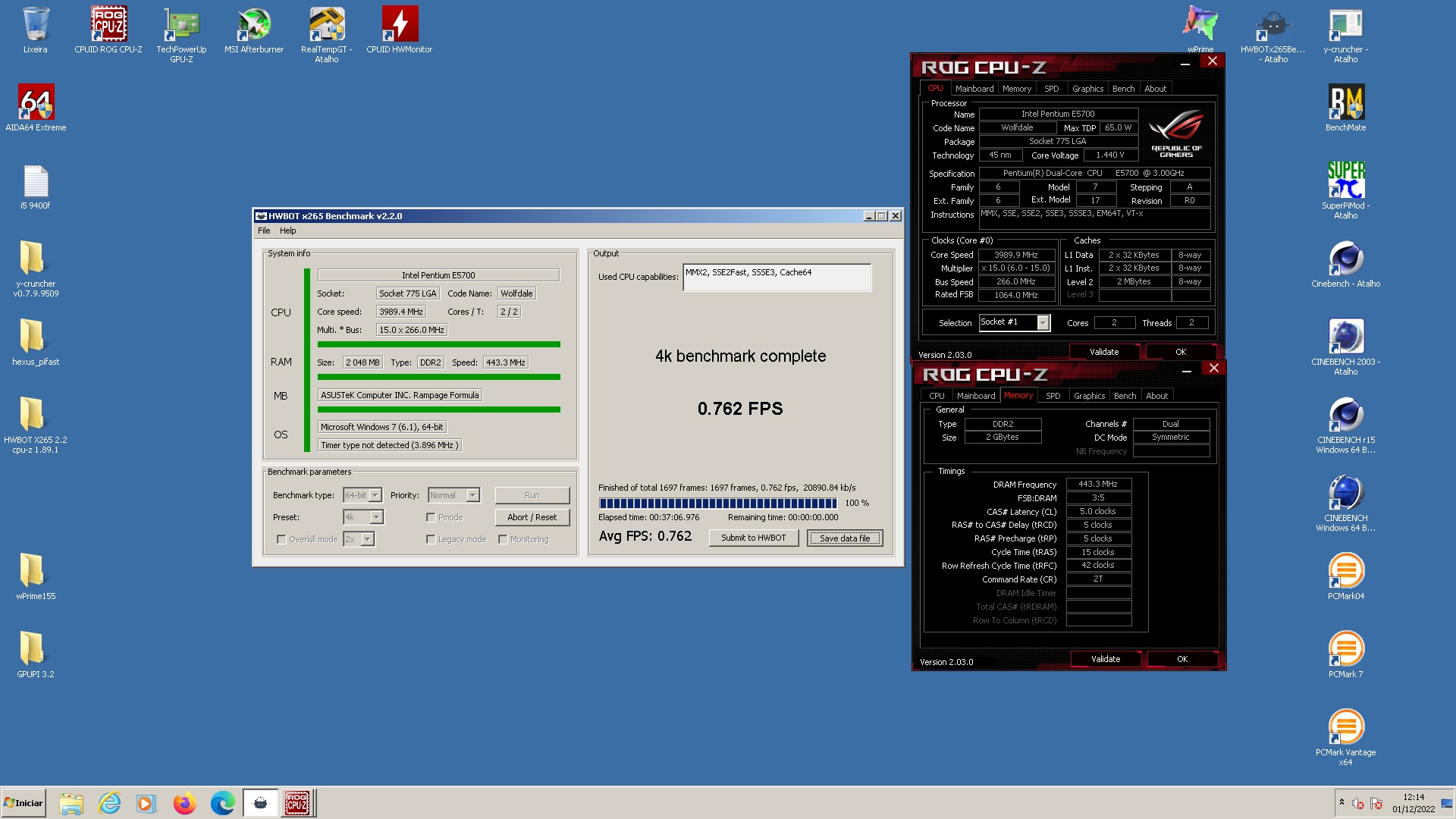1456x819 pixels.
Task: Open HWBOTx265Be... Atalho shortcut
Action: (1273, 35)
